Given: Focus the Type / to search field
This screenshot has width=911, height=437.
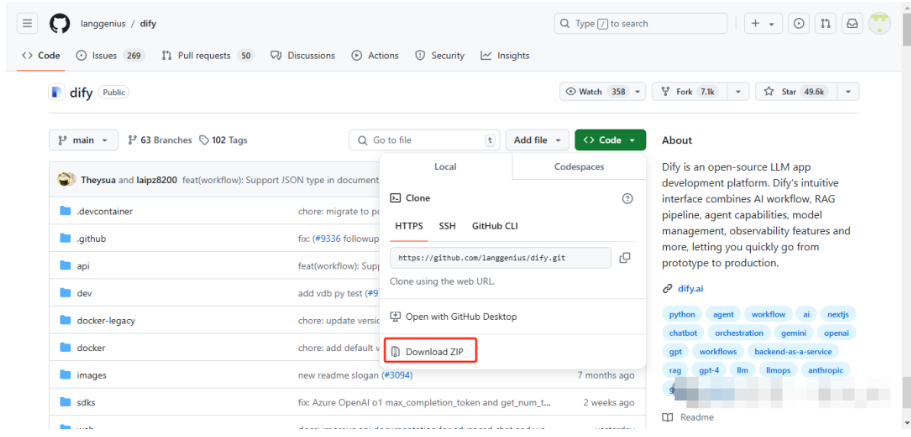Looking at the screenshot, I should 640,24.
